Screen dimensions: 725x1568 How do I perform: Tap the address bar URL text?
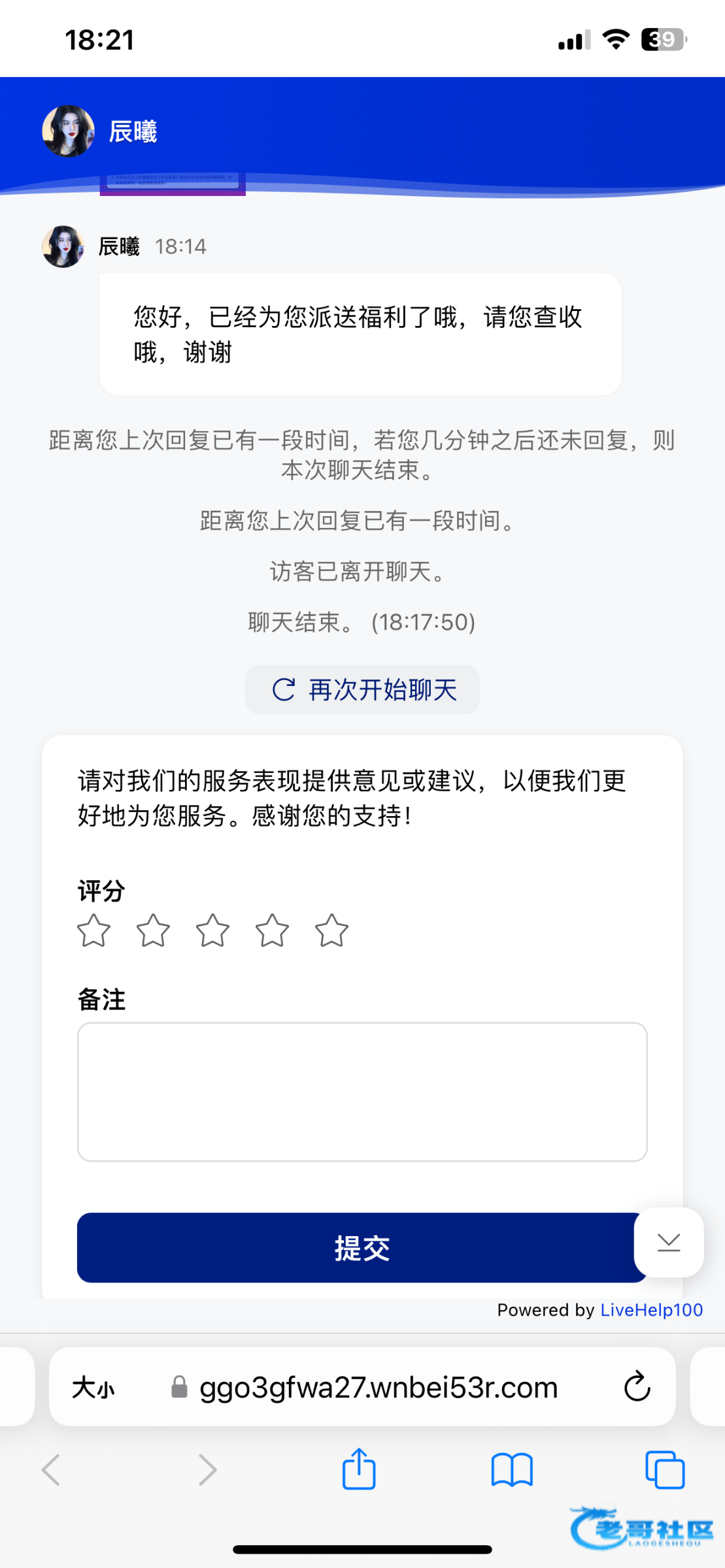click(378, 1387)
